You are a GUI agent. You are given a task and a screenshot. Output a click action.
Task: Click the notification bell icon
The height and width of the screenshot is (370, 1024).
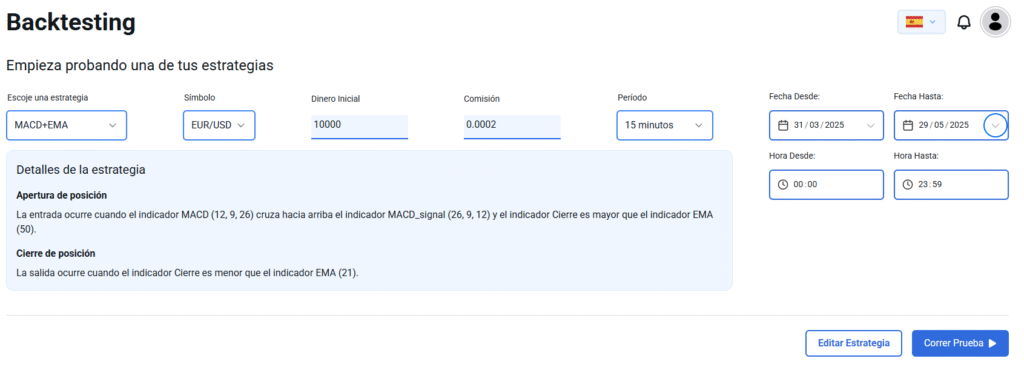(963, 22)
